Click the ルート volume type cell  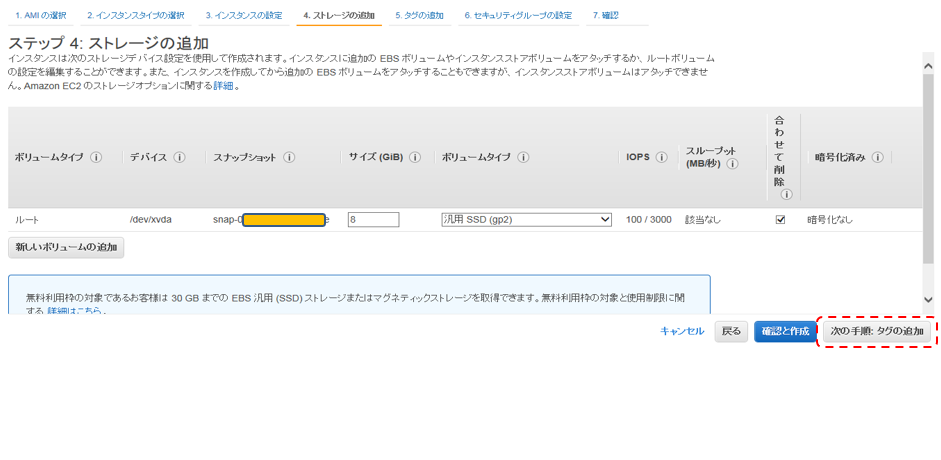[27, 220]
